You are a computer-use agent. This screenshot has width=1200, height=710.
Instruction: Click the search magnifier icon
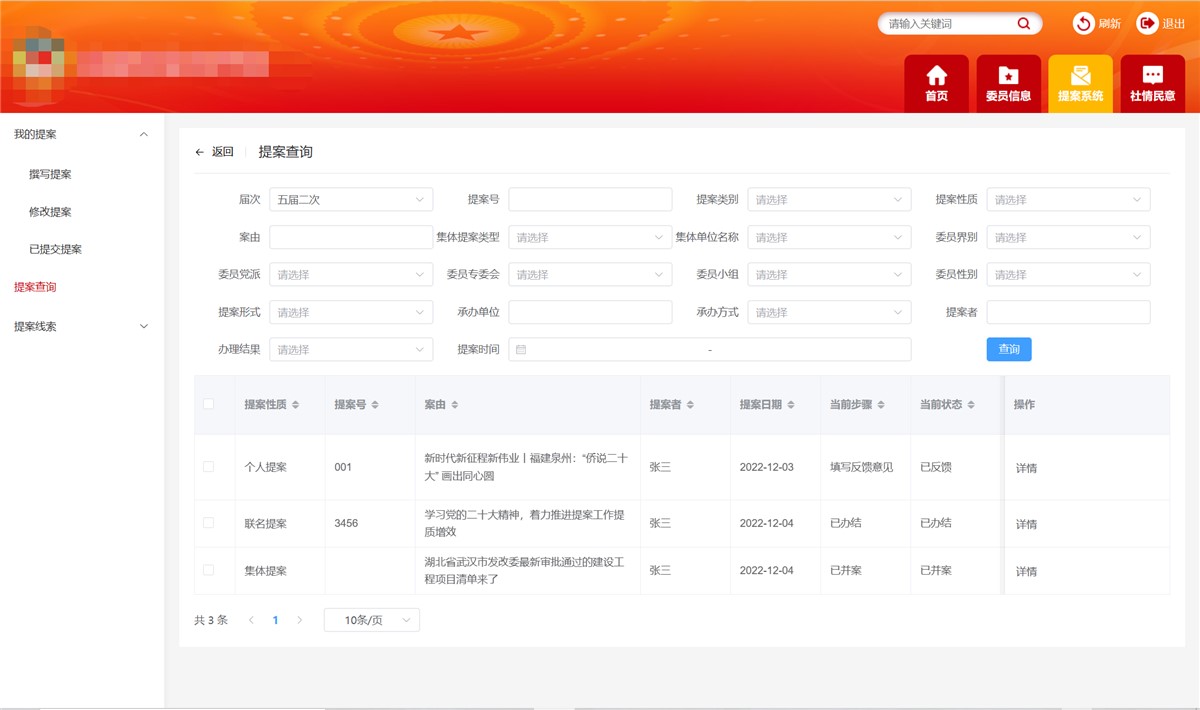click(1024, 23)
